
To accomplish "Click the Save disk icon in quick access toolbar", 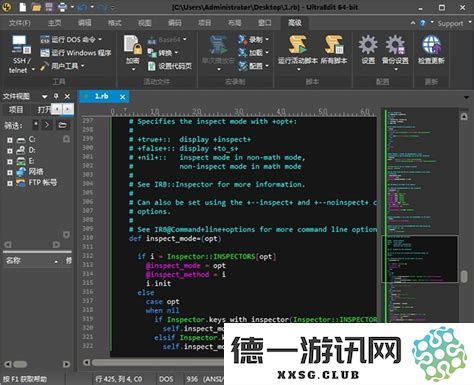I will tap(49, 7).
